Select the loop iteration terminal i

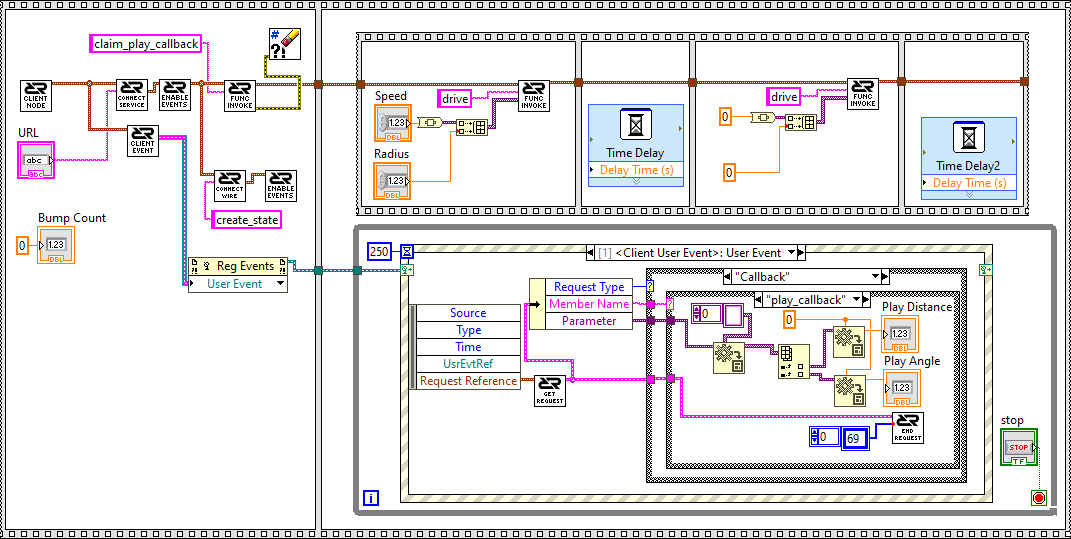click(370, 498)
